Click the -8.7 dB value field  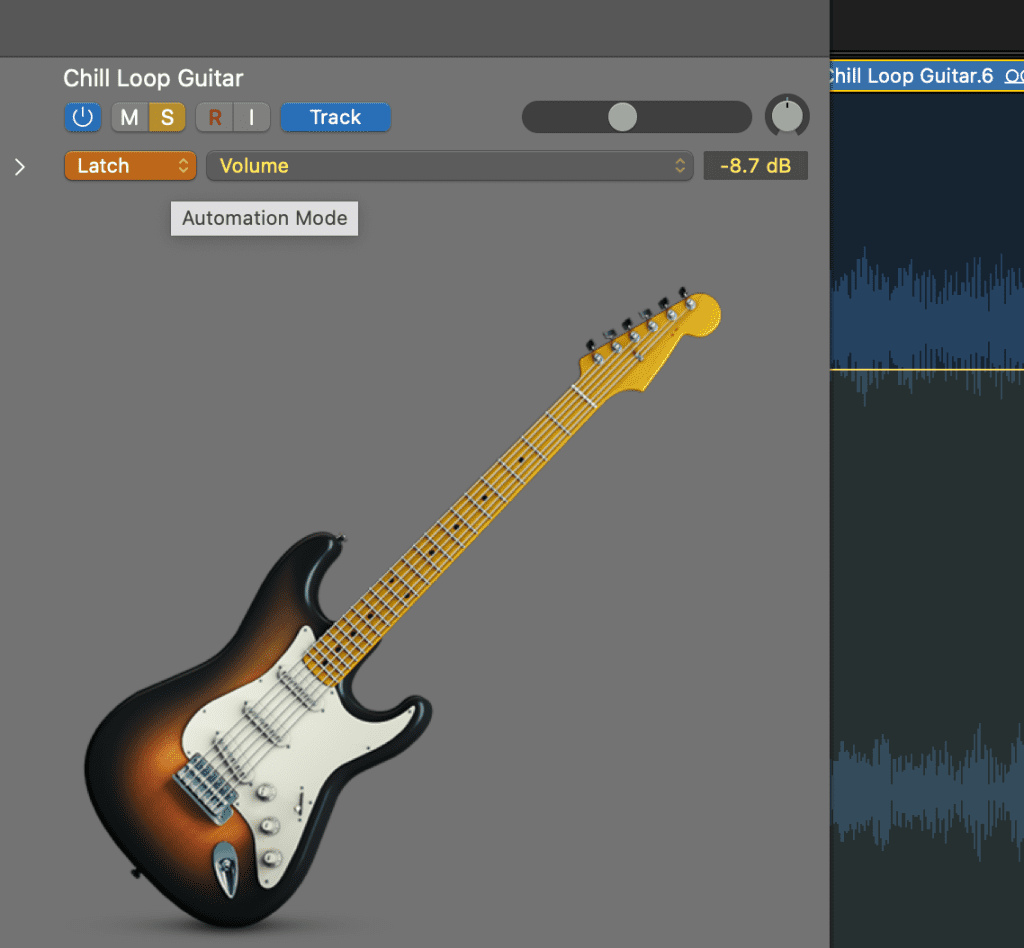756,166
